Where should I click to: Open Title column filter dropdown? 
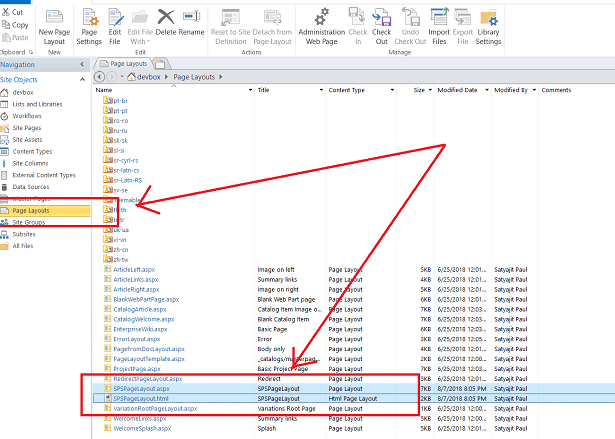[321, 90]
